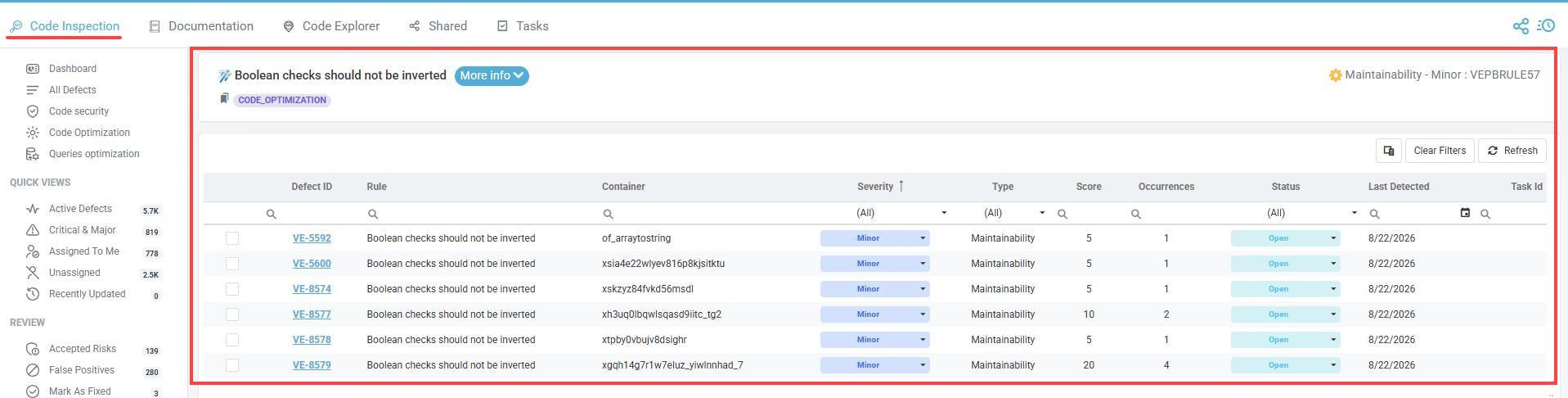Open Minor severity dropdown for VE-5592
The width and height of the screenshot is (1568, 398).
coord(875,238)
